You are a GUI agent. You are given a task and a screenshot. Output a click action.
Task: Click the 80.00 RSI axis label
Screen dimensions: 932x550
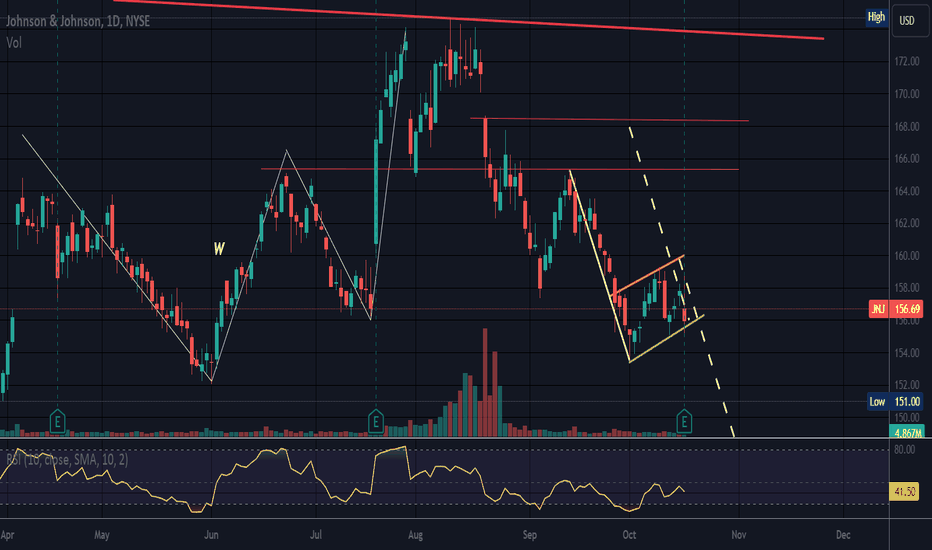click(x=905, y=450)
